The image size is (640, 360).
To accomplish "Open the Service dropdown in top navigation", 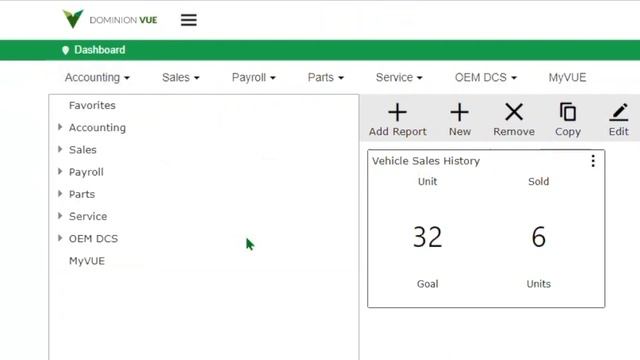I will 399,78.
